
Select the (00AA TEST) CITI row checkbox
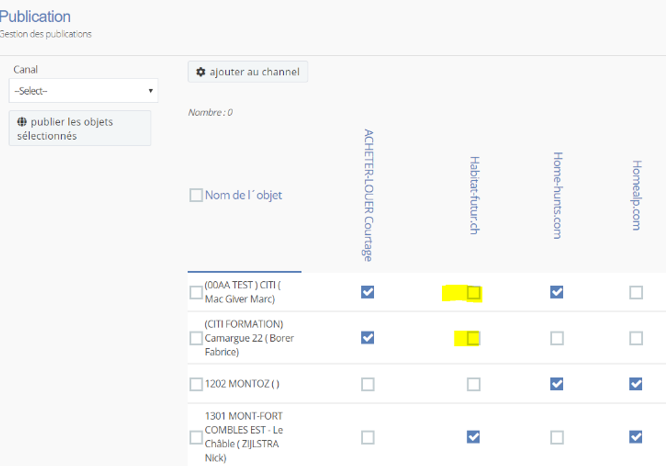(196, 293)
